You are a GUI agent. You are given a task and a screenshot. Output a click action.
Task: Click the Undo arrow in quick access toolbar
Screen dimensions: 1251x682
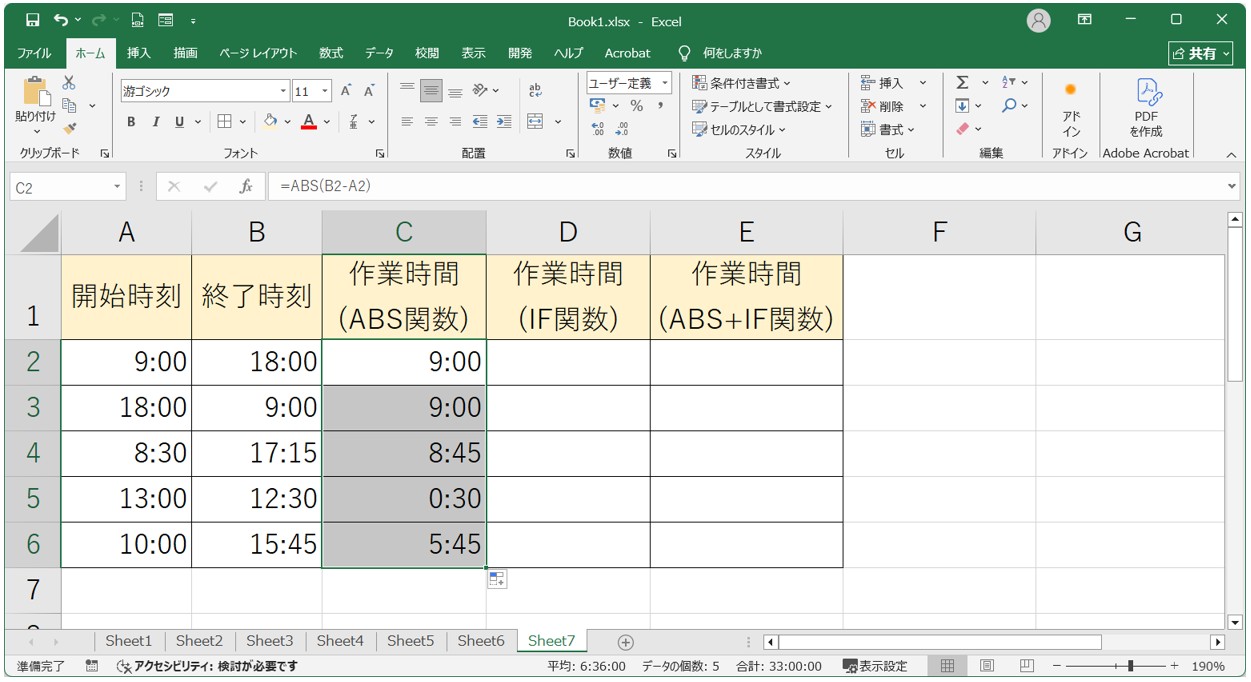pos(62,20)
